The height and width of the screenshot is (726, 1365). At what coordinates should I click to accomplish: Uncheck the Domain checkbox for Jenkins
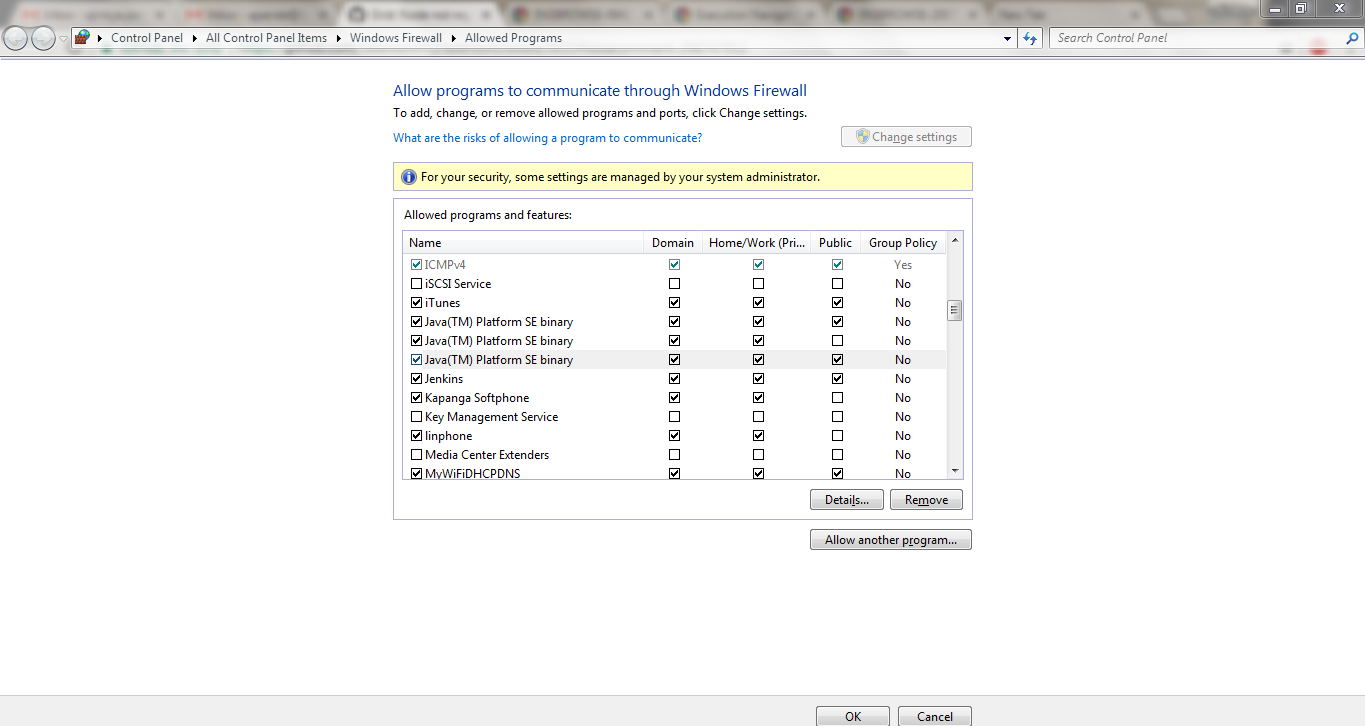[x=674, y=378]
